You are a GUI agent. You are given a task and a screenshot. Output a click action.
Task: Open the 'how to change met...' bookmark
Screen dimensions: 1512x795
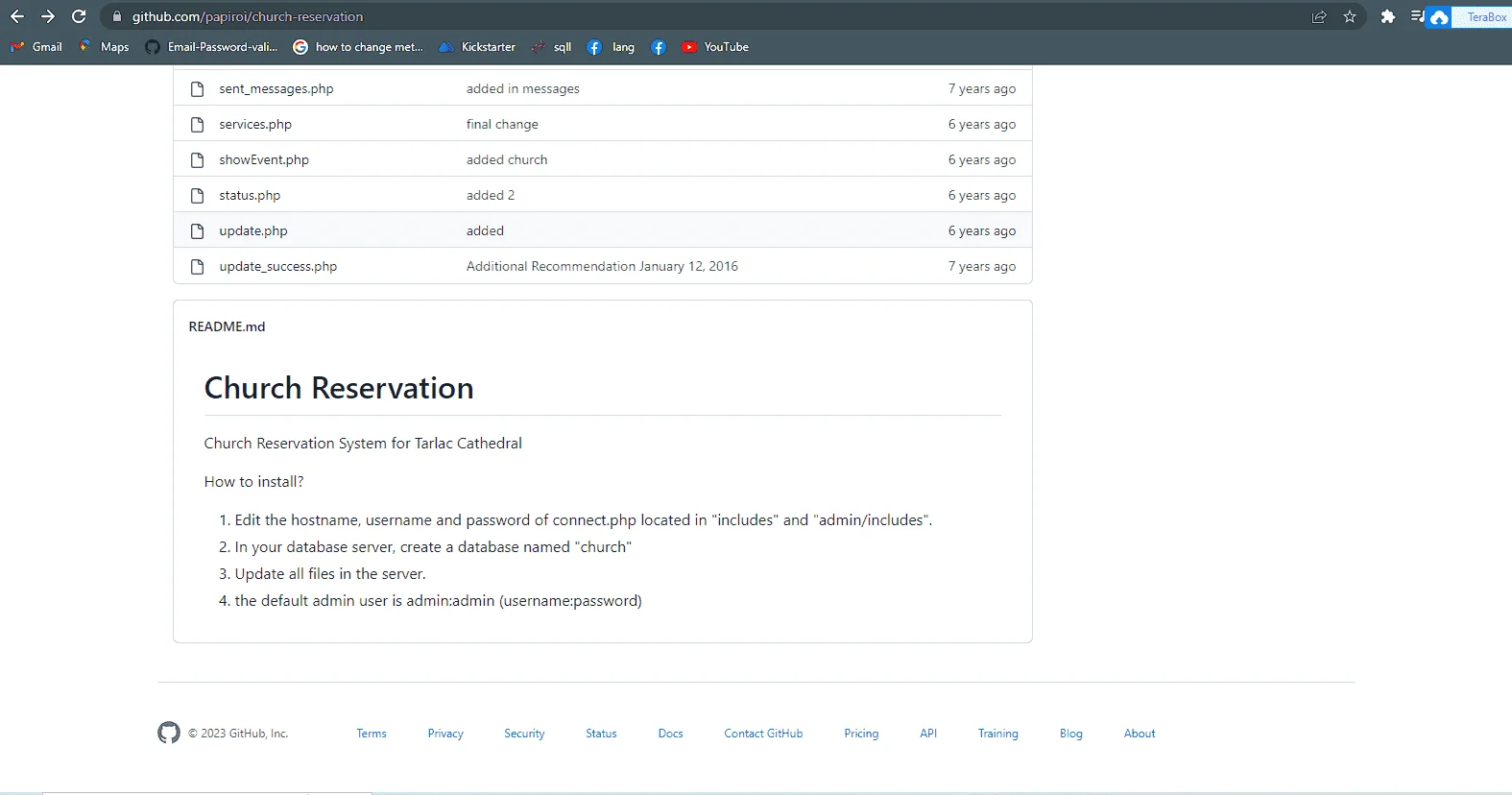click(358, 47)
